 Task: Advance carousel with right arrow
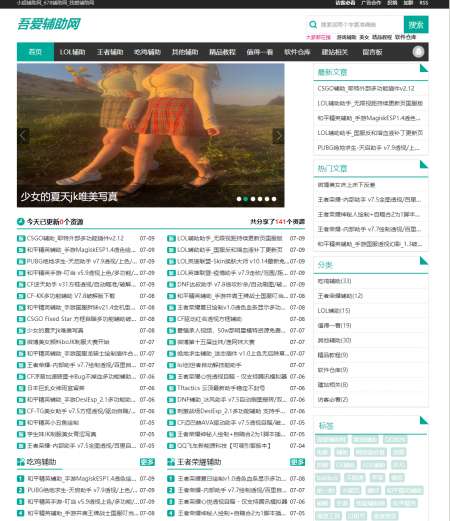click(x=278, y=136)
